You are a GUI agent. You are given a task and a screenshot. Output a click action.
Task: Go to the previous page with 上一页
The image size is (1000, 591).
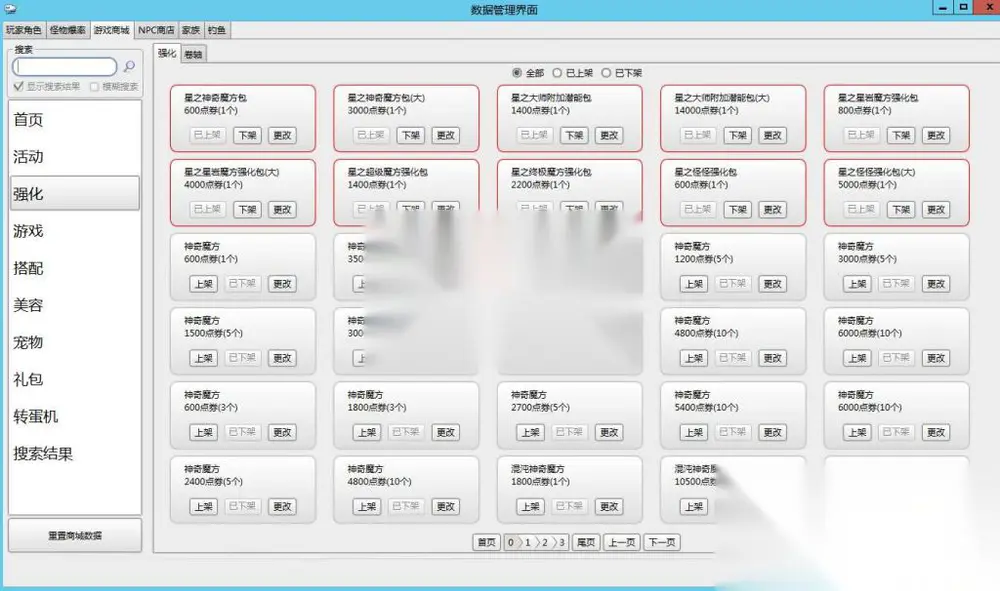coord(621,543)
